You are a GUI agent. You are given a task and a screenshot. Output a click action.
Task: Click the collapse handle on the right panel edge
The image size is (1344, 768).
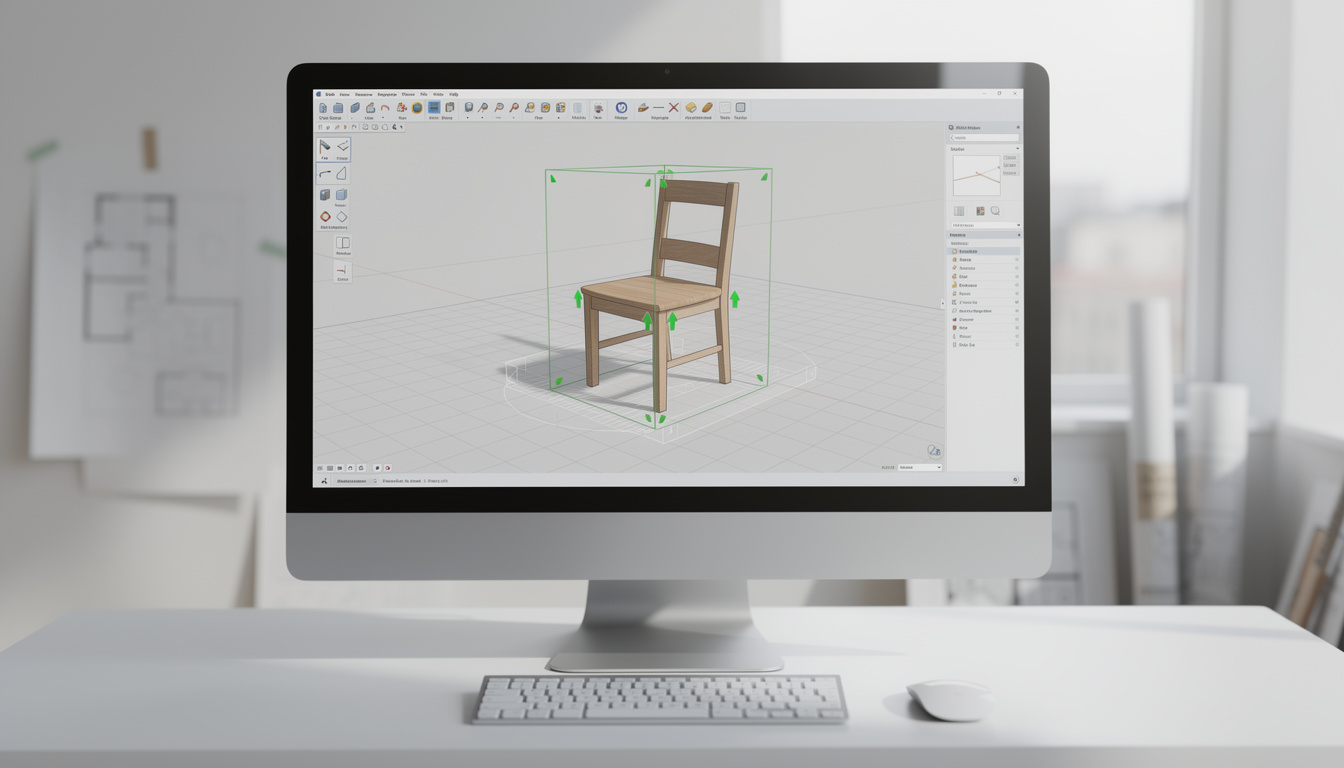click(942, 303)
